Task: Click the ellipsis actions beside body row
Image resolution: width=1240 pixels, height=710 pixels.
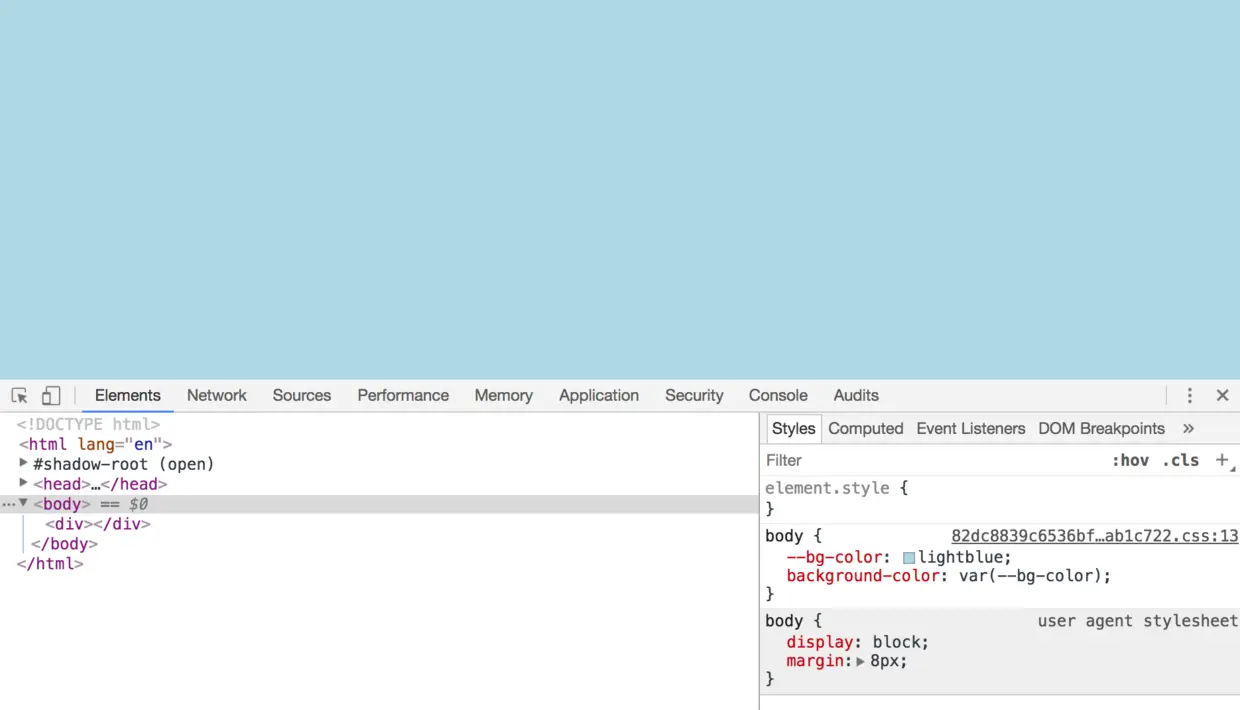Action: pyautogui.click(x=8, y=504)
